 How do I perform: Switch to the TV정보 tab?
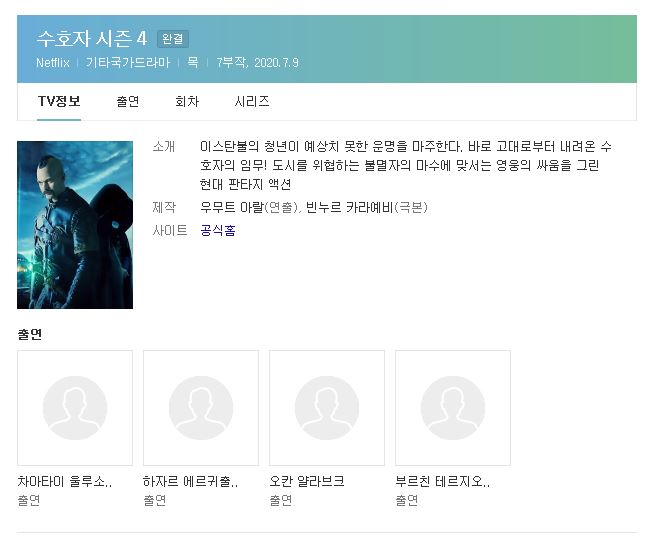coord(59,101)
